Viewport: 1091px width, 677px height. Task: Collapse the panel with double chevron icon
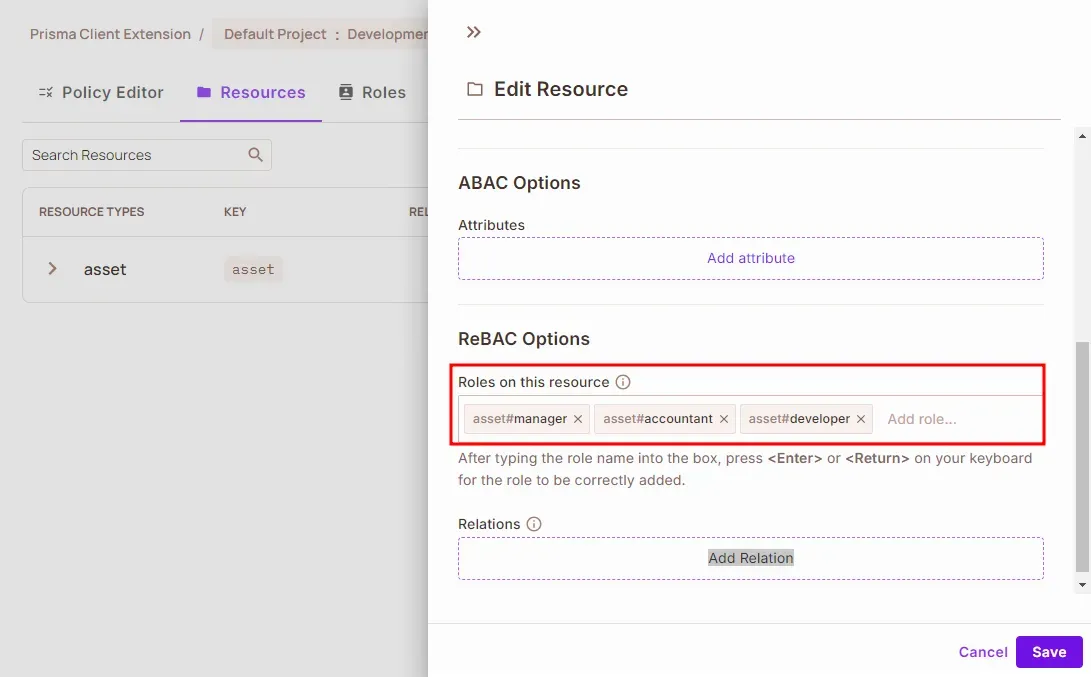tap(474, 32)
